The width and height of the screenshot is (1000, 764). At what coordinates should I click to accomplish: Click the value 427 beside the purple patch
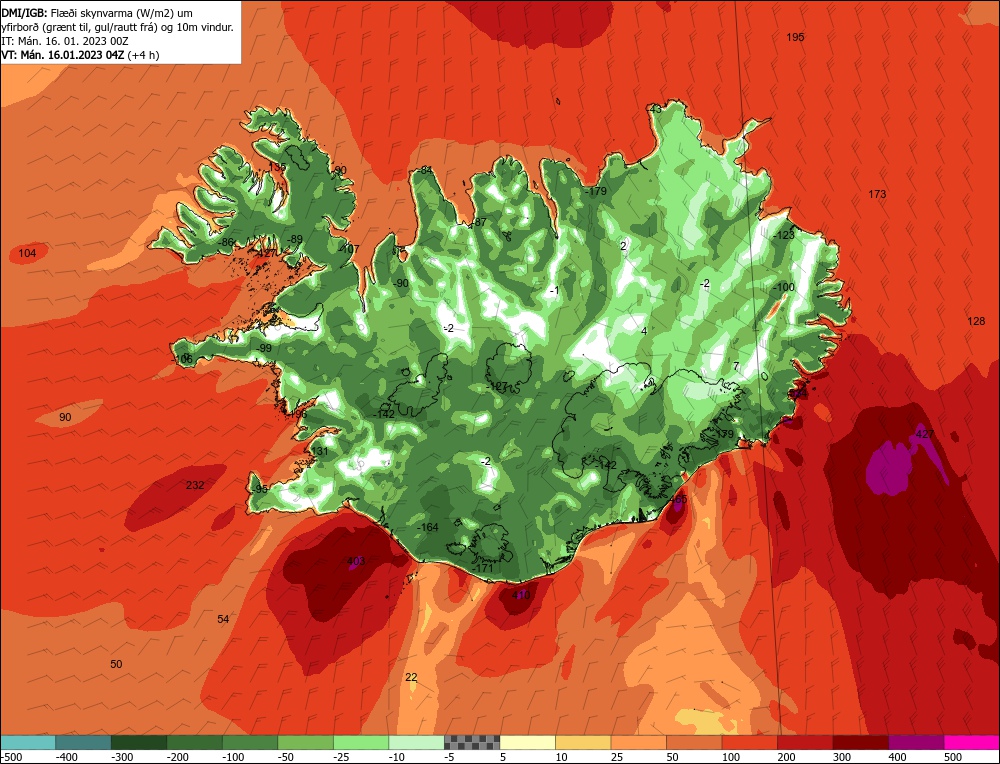click(x=924, y=434)
